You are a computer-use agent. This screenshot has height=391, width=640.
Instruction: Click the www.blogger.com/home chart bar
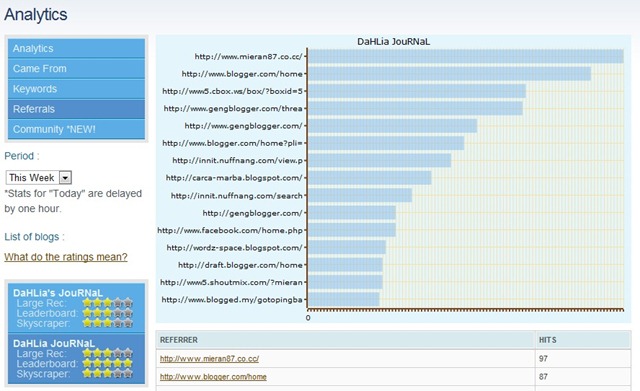coord(449,74)
